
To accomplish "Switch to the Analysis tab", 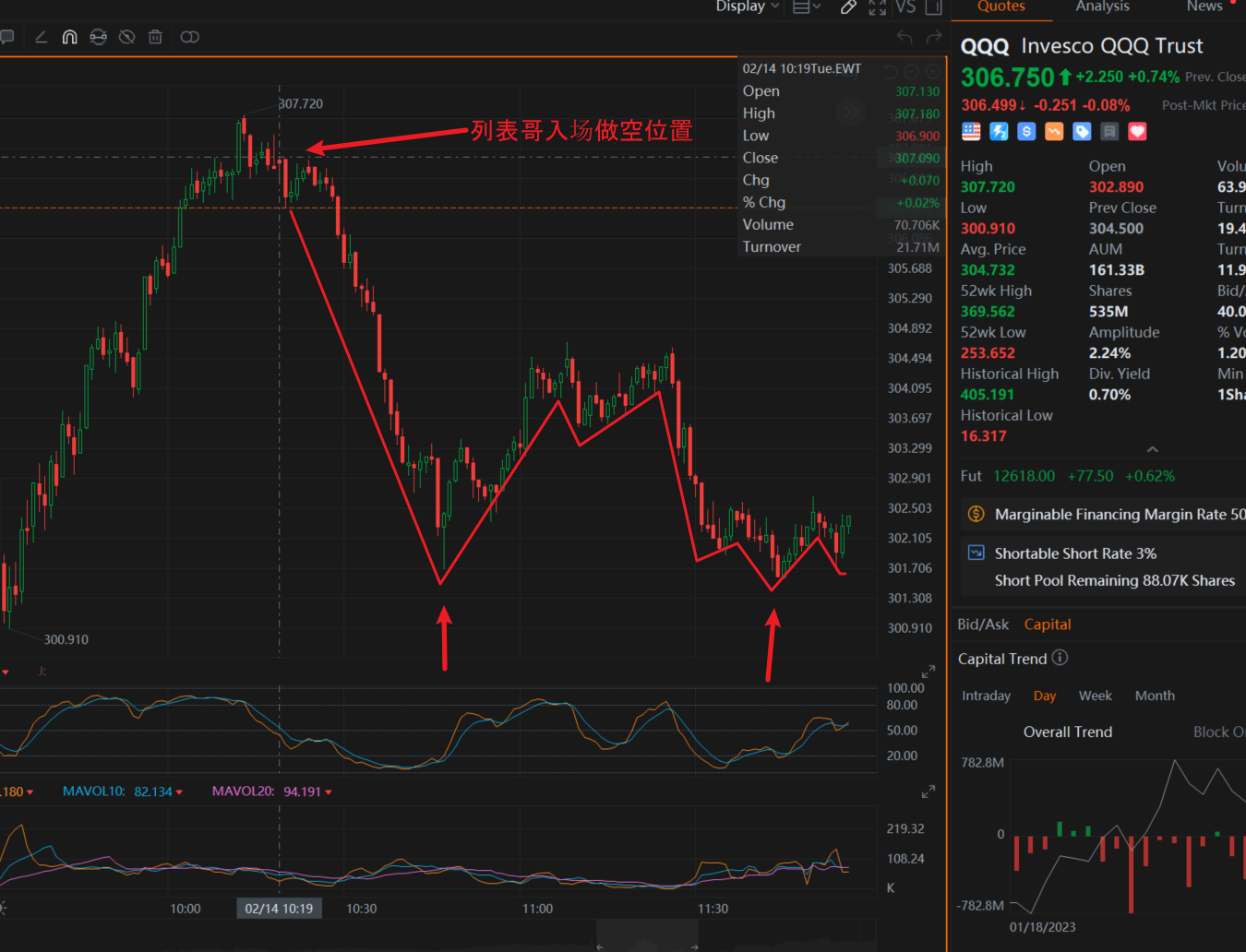I will (x=1102, y=6).
